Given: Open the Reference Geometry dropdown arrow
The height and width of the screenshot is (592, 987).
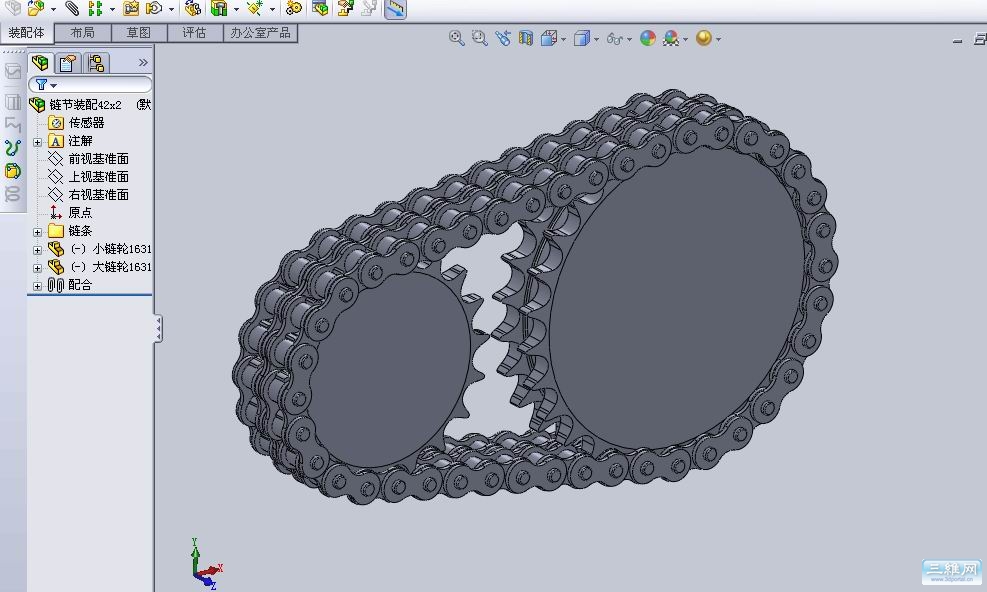Looking at the screenshot, I should click(272, 9).
